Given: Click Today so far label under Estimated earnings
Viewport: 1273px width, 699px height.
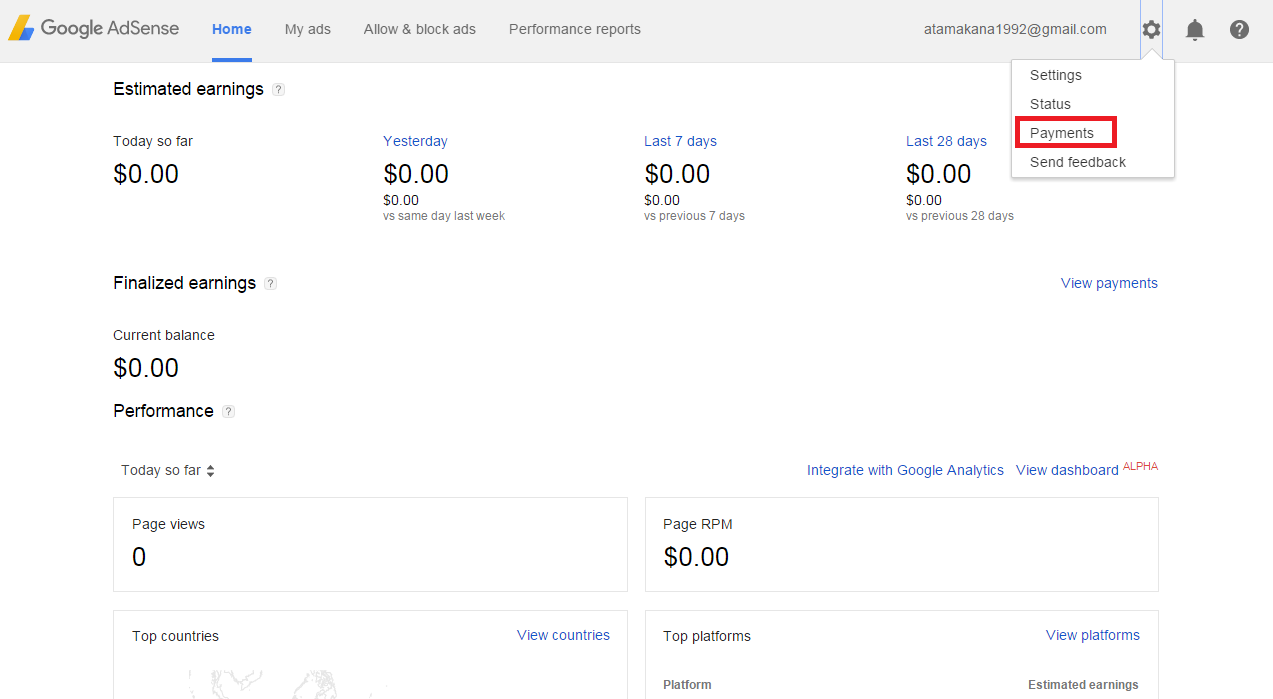Looking at the screenshot, I should tap(153, 141).
